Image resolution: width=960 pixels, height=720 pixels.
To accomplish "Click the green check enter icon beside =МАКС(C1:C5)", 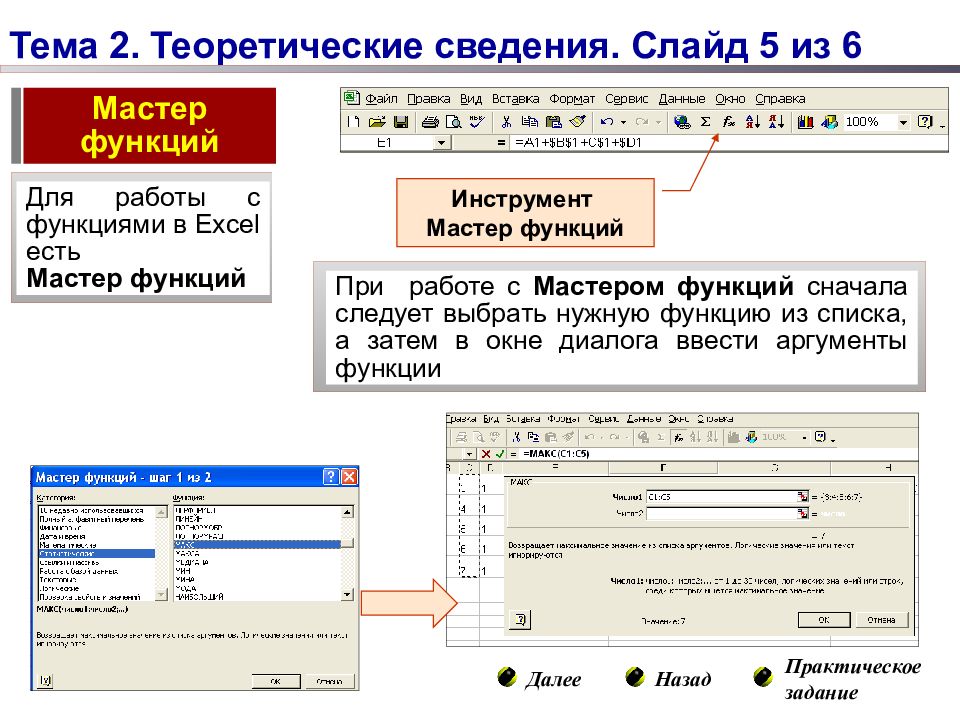I will click(500, 454).
